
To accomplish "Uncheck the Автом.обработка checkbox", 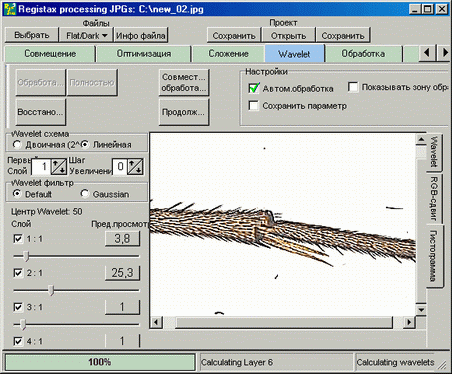I will 254,88.
